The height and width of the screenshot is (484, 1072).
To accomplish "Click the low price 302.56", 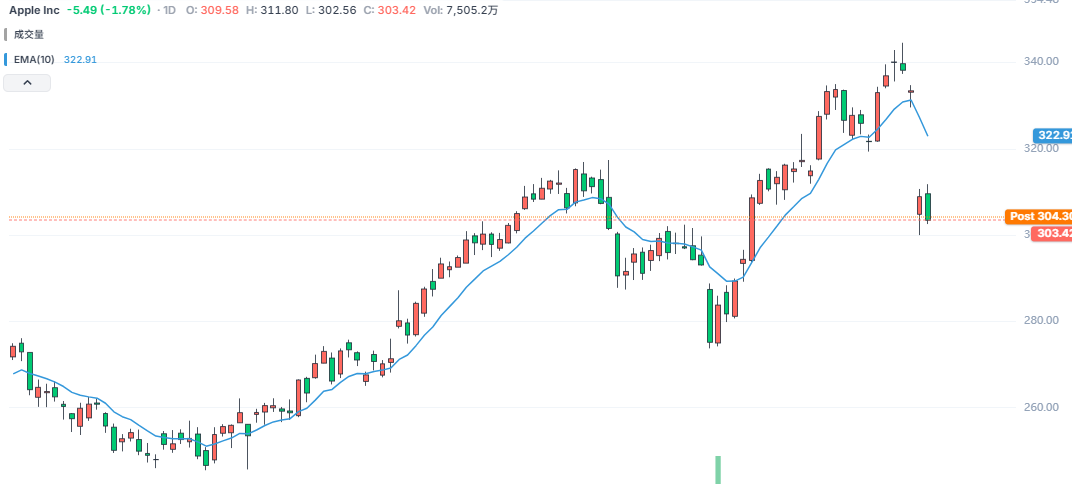I will (337, 11).
